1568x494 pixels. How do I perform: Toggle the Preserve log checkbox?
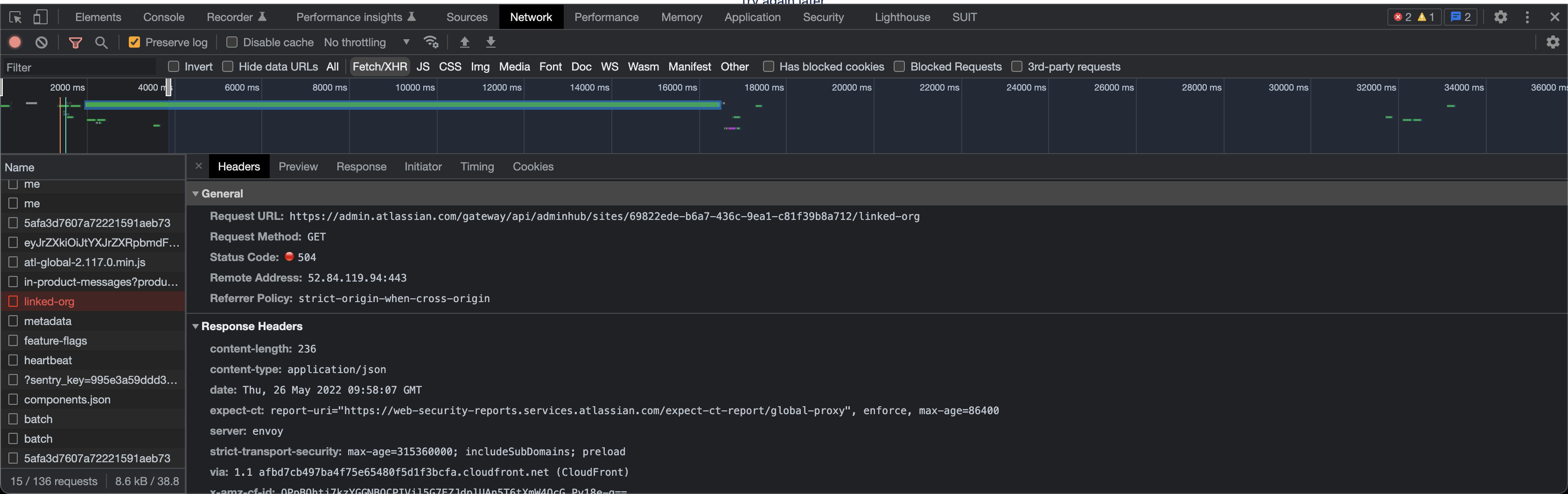134,42
